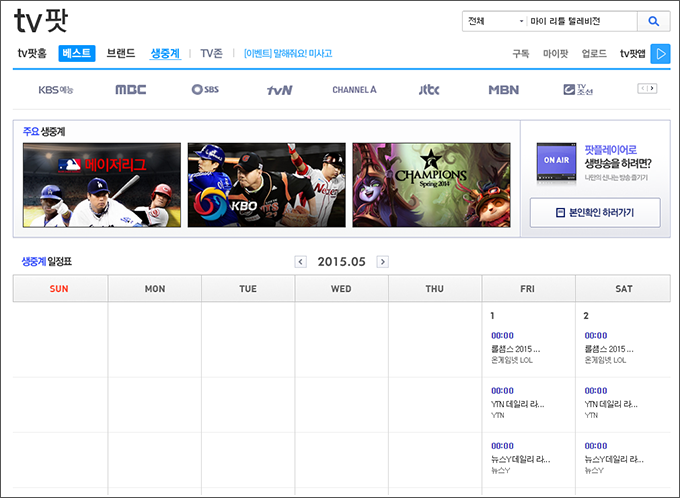The height and width of the screenshot is (498, 680).
Task: Open Friday's YTN 데일리 라 schedule entry
Action: click(517, 404)
